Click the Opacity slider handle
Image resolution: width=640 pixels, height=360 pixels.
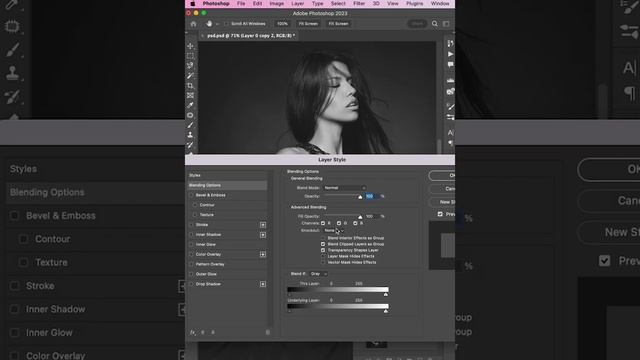pyautogui.click(x=360, y=197)
